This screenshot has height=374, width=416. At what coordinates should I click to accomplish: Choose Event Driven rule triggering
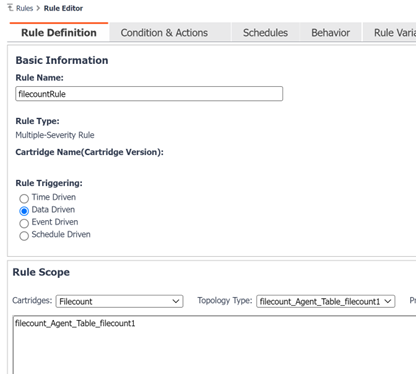pos(24,223)
